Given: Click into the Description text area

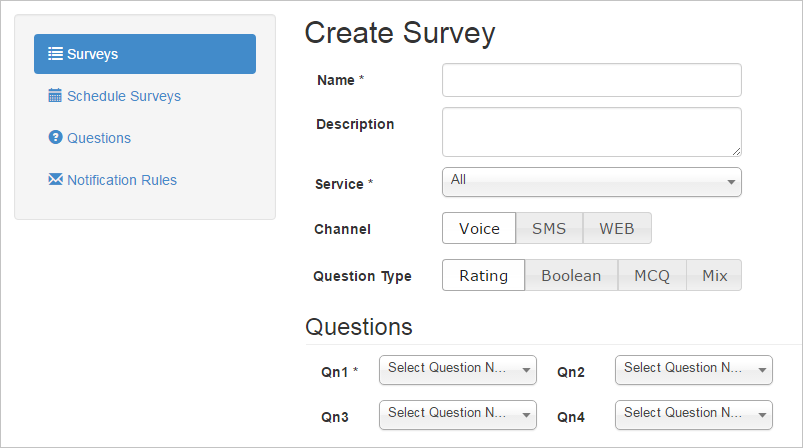Looking at the screenshot, I should point(591,132).
